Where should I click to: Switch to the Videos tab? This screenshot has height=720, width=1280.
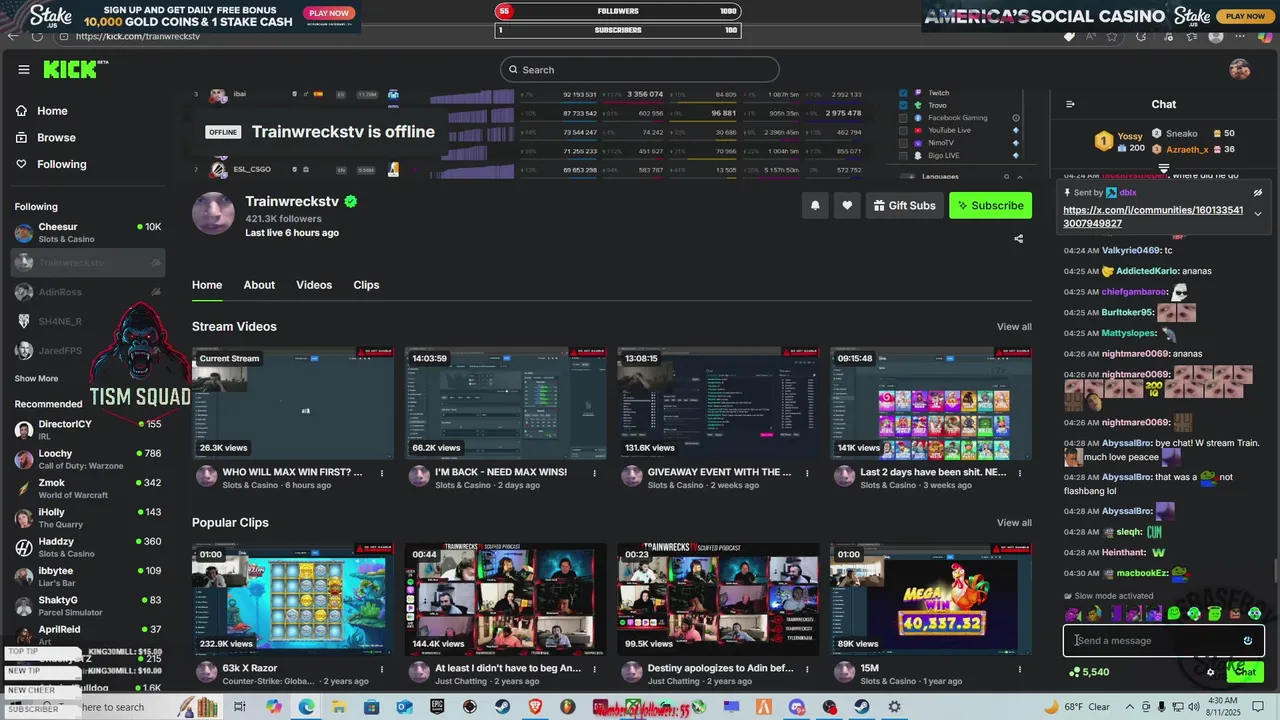[x=314, y=285]
